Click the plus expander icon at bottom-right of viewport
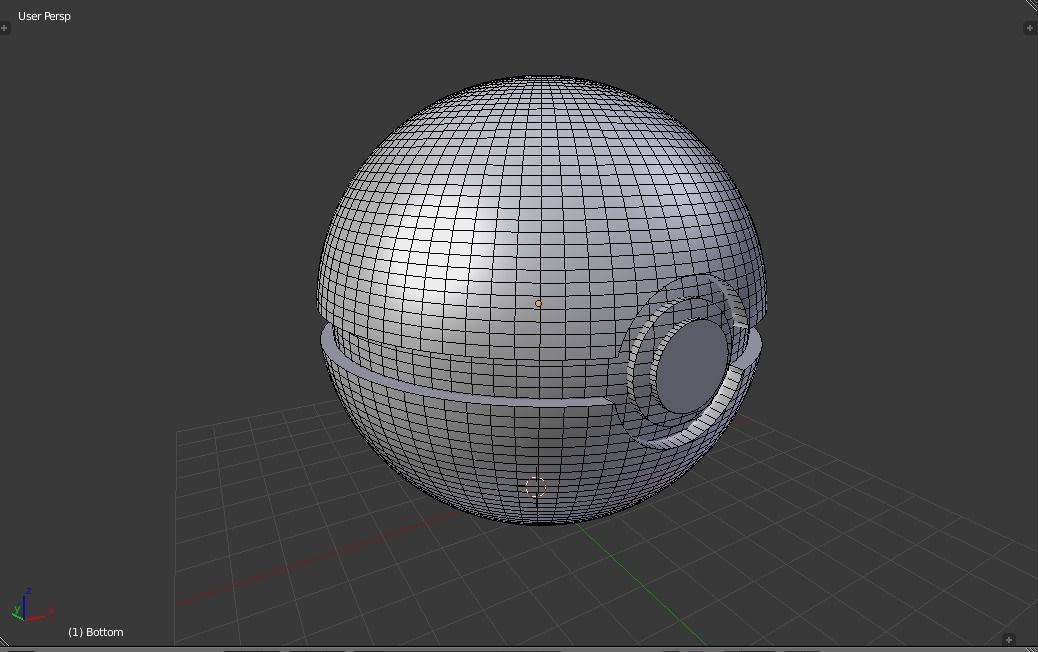This screenshot has height=652, width=1038. tap(1008, 639)
